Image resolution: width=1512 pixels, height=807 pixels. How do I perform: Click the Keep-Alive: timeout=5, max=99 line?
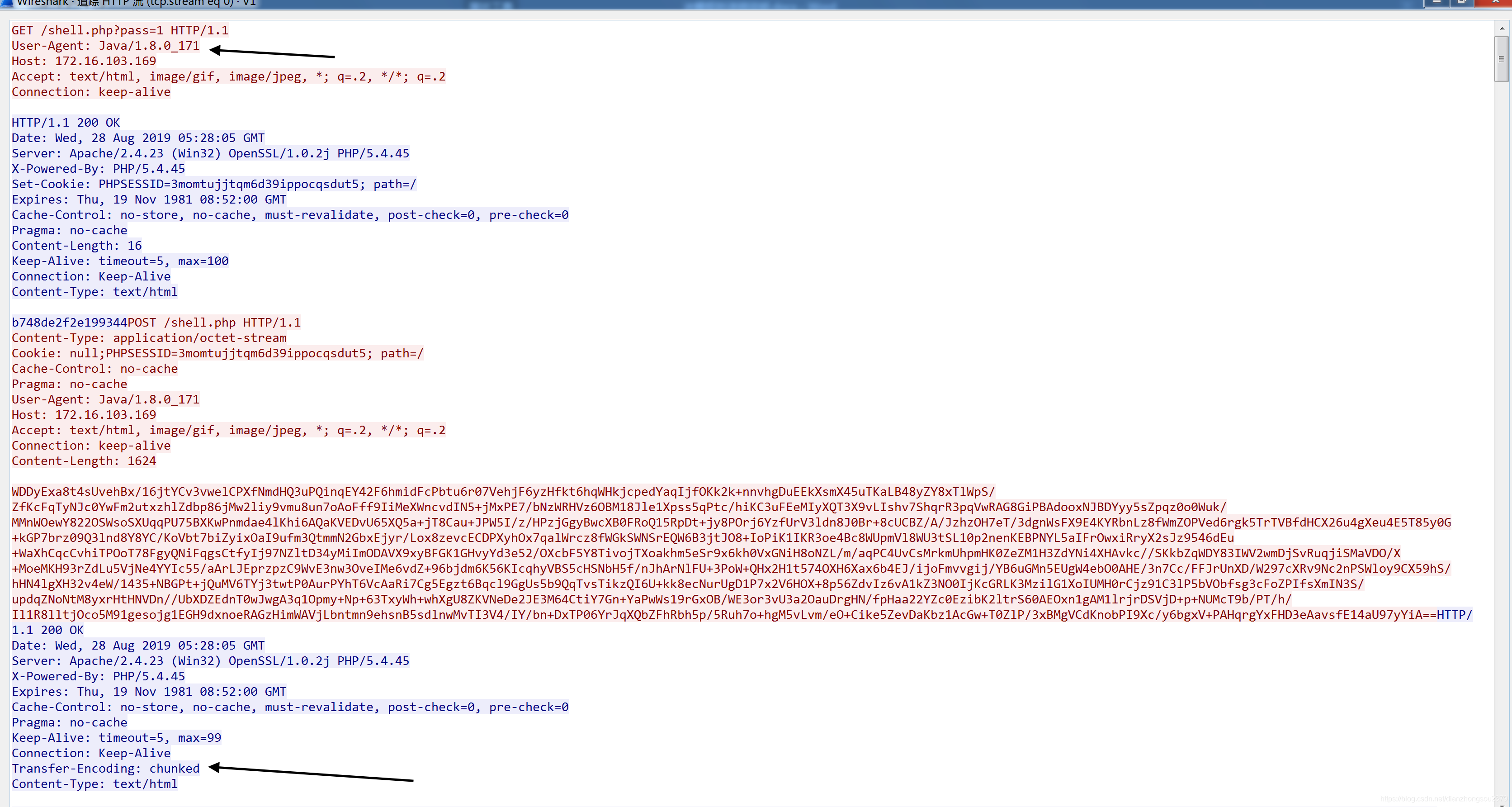116,738
